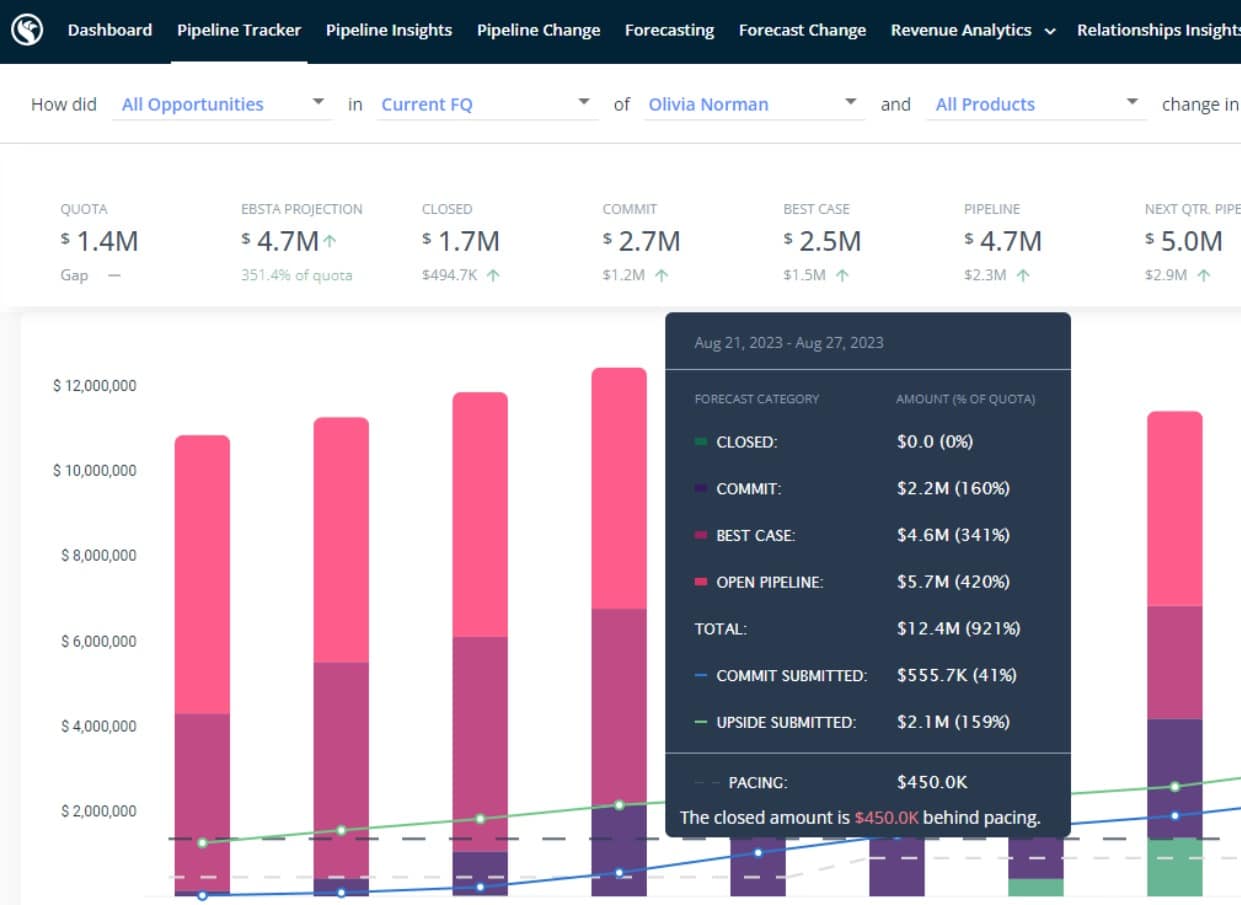
Task: Click the Best Case $4.6M (341%) value
Action: [953, 535]
